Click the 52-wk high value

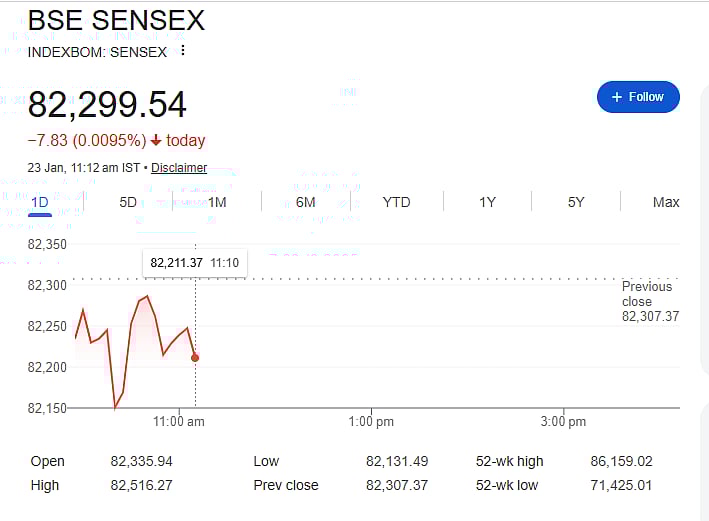[621, 461]
